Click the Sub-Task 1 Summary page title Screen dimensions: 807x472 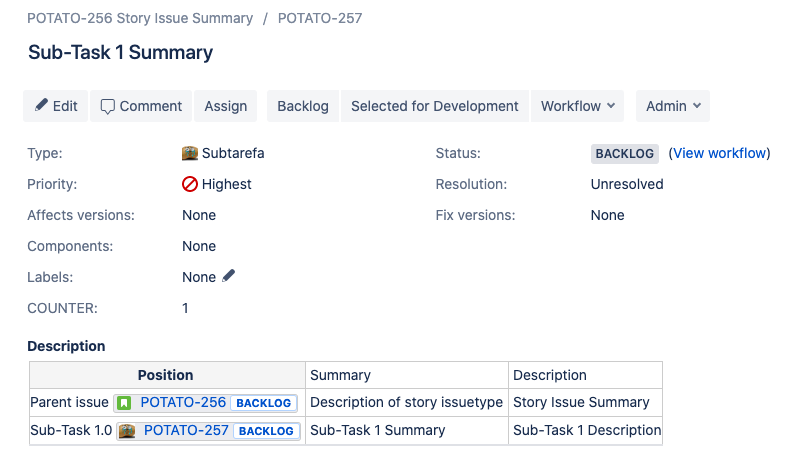(120, 53)
